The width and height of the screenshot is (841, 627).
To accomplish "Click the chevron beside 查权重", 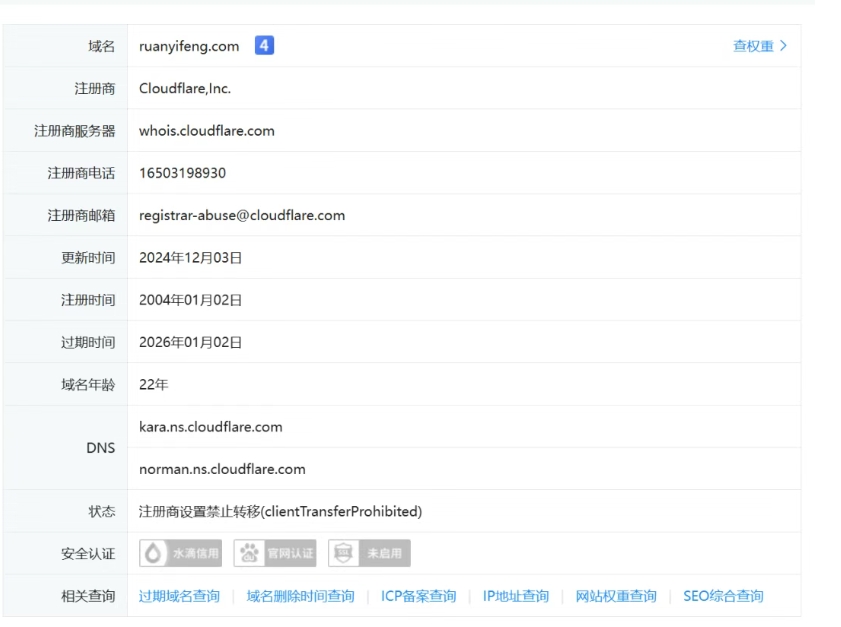I will (784, 46).
